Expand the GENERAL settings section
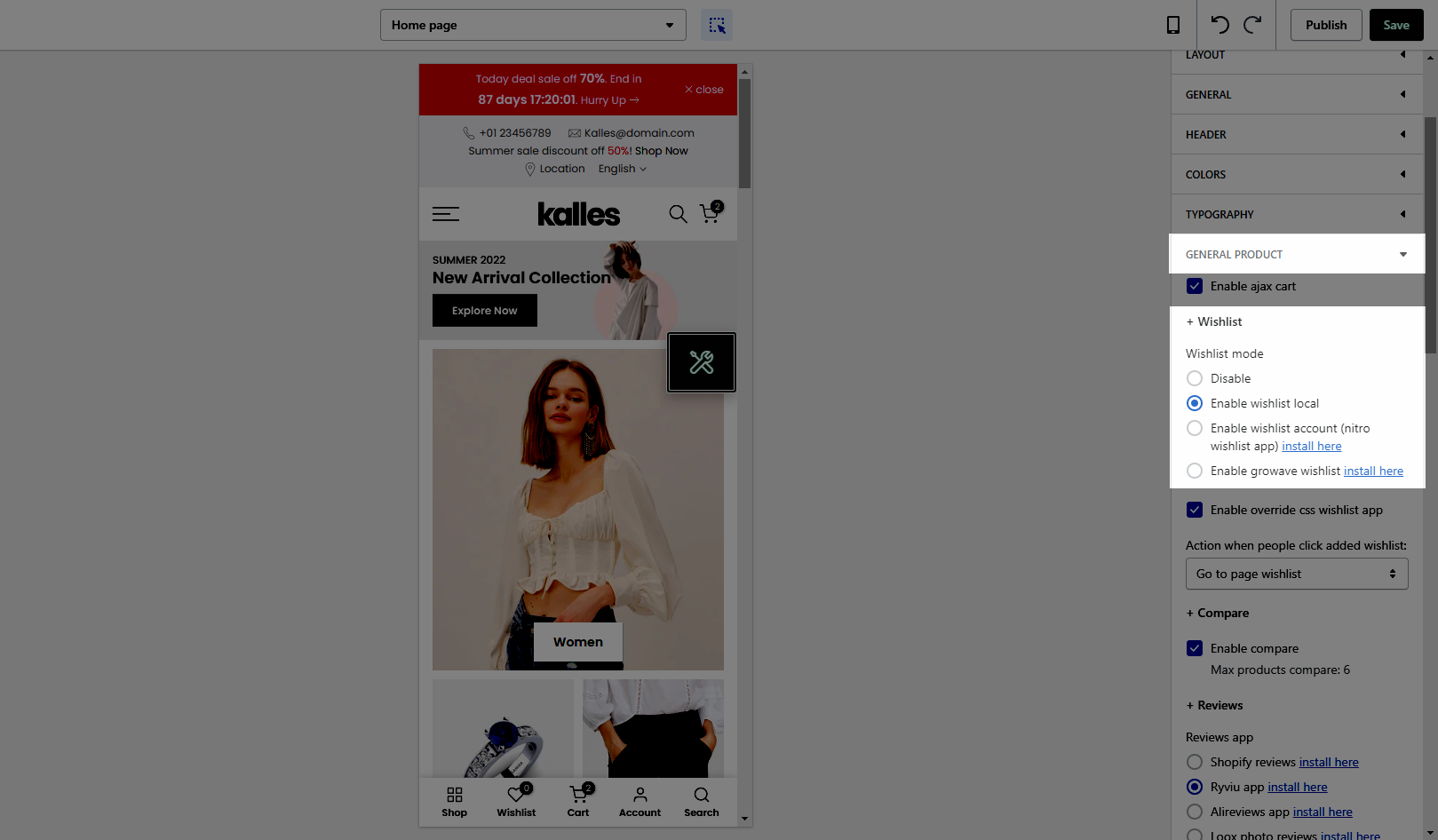This screenshot has width=1438, height=840. 1297,94
